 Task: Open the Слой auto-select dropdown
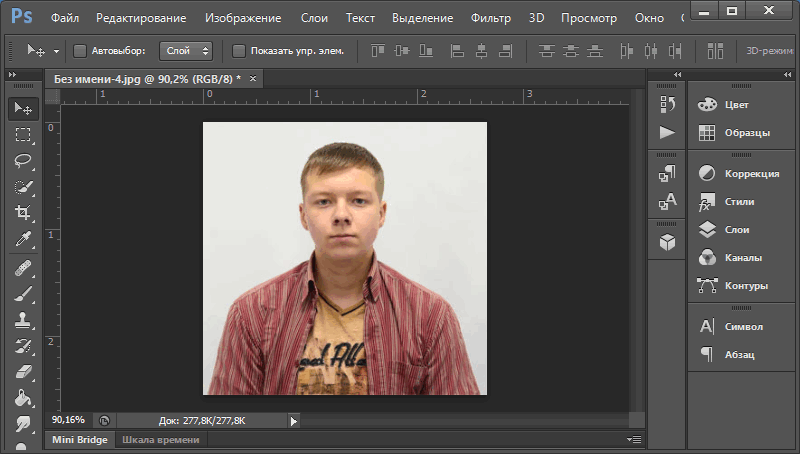point(186,50)
